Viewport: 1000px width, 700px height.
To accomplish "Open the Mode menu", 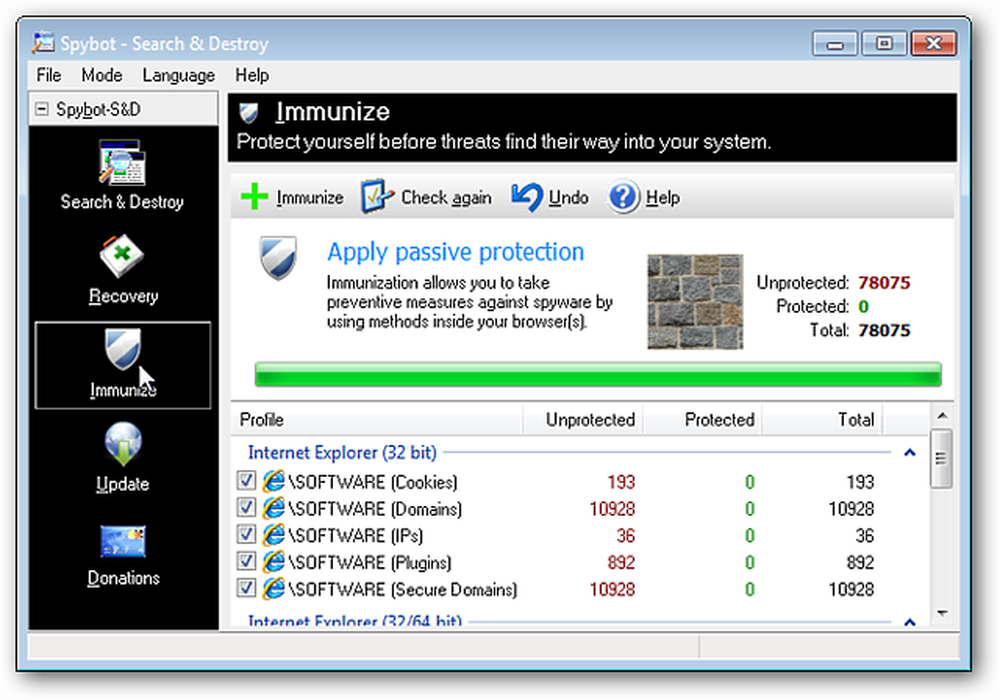I will point(102,75).
